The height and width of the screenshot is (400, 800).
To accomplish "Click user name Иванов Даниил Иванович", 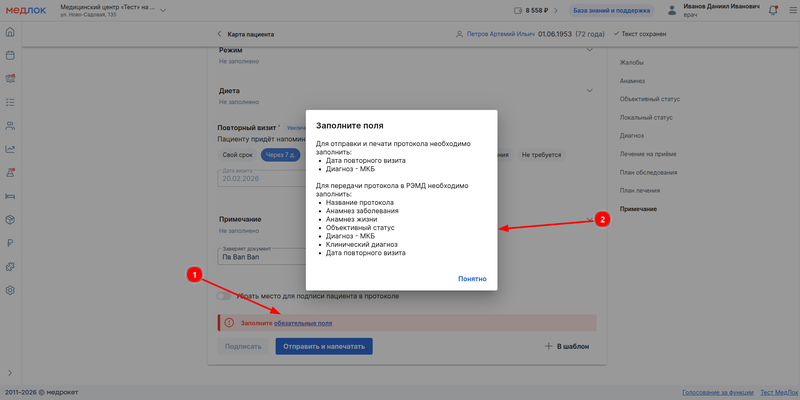I will tap(721, 7).
